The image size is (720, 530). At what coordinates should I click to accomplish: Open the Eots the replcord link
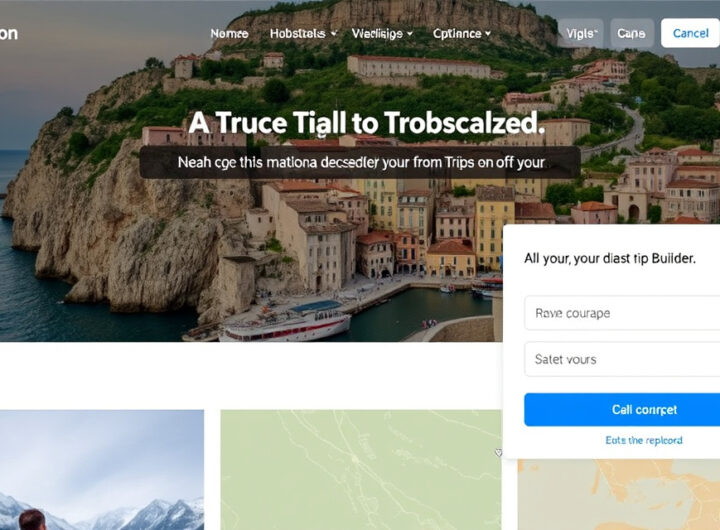(x=644, y=440)
